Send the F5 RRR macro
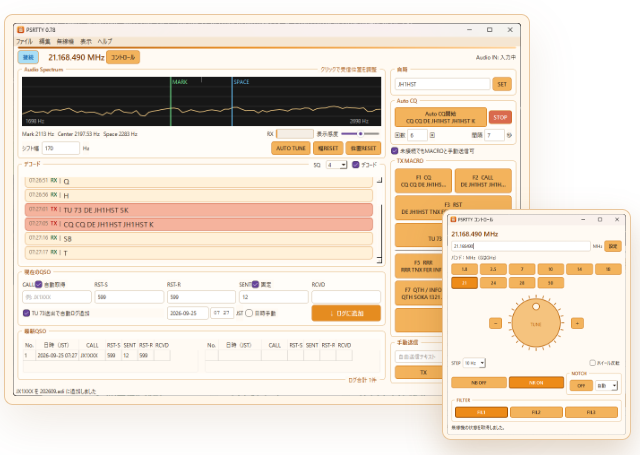 tap(419, 266)
